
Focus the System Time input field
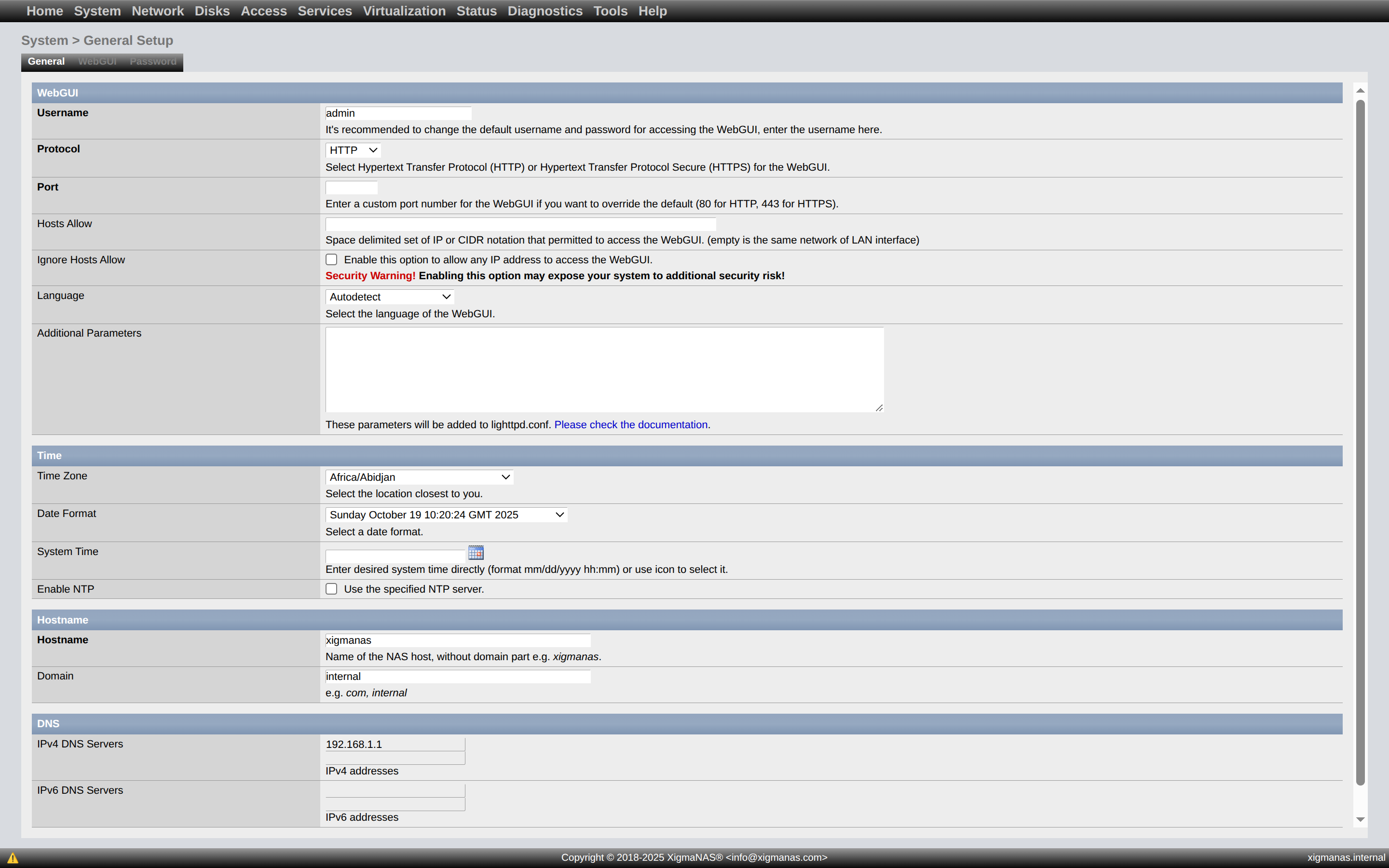395,556
